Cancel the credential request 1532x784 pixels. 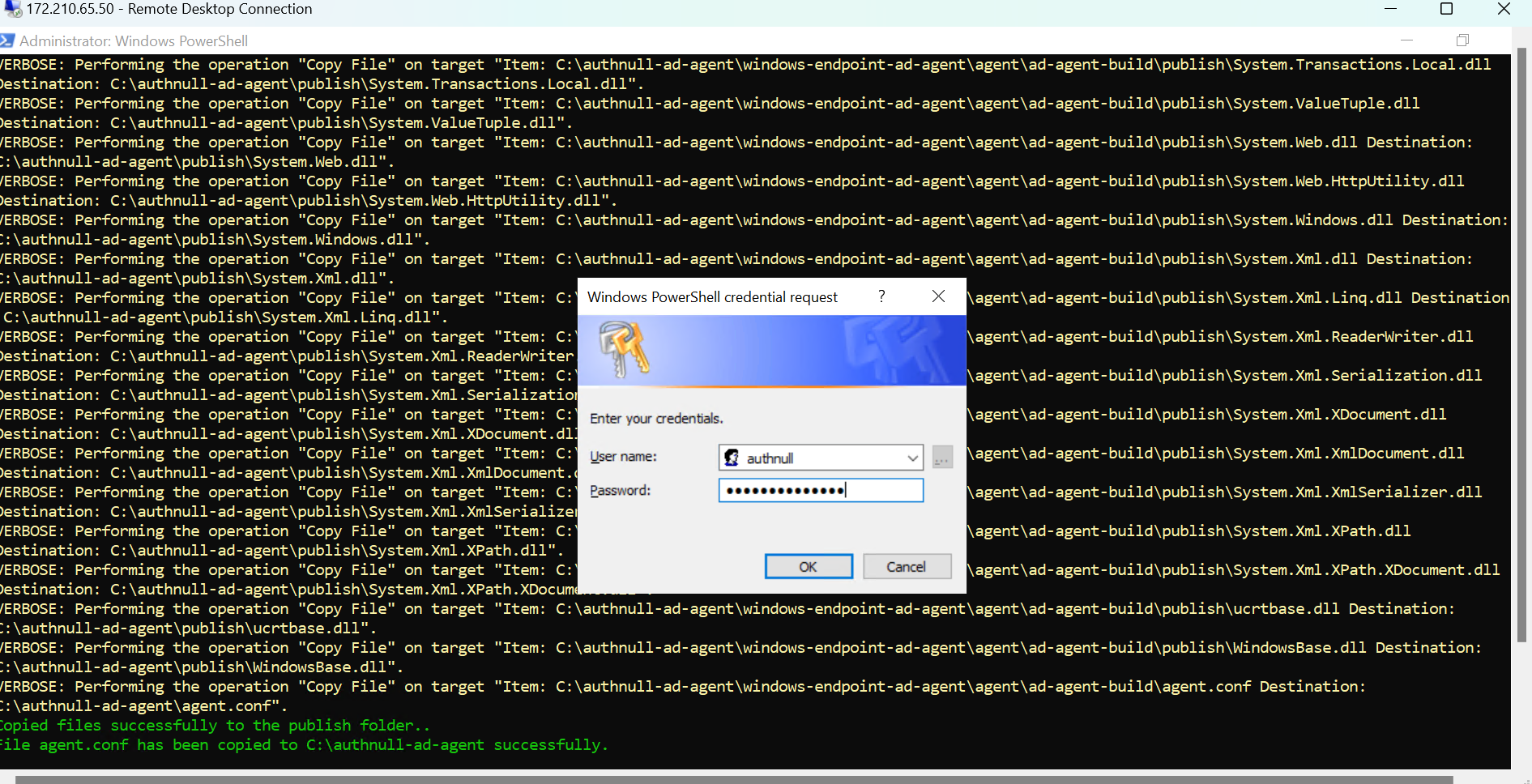coord(906,567)
